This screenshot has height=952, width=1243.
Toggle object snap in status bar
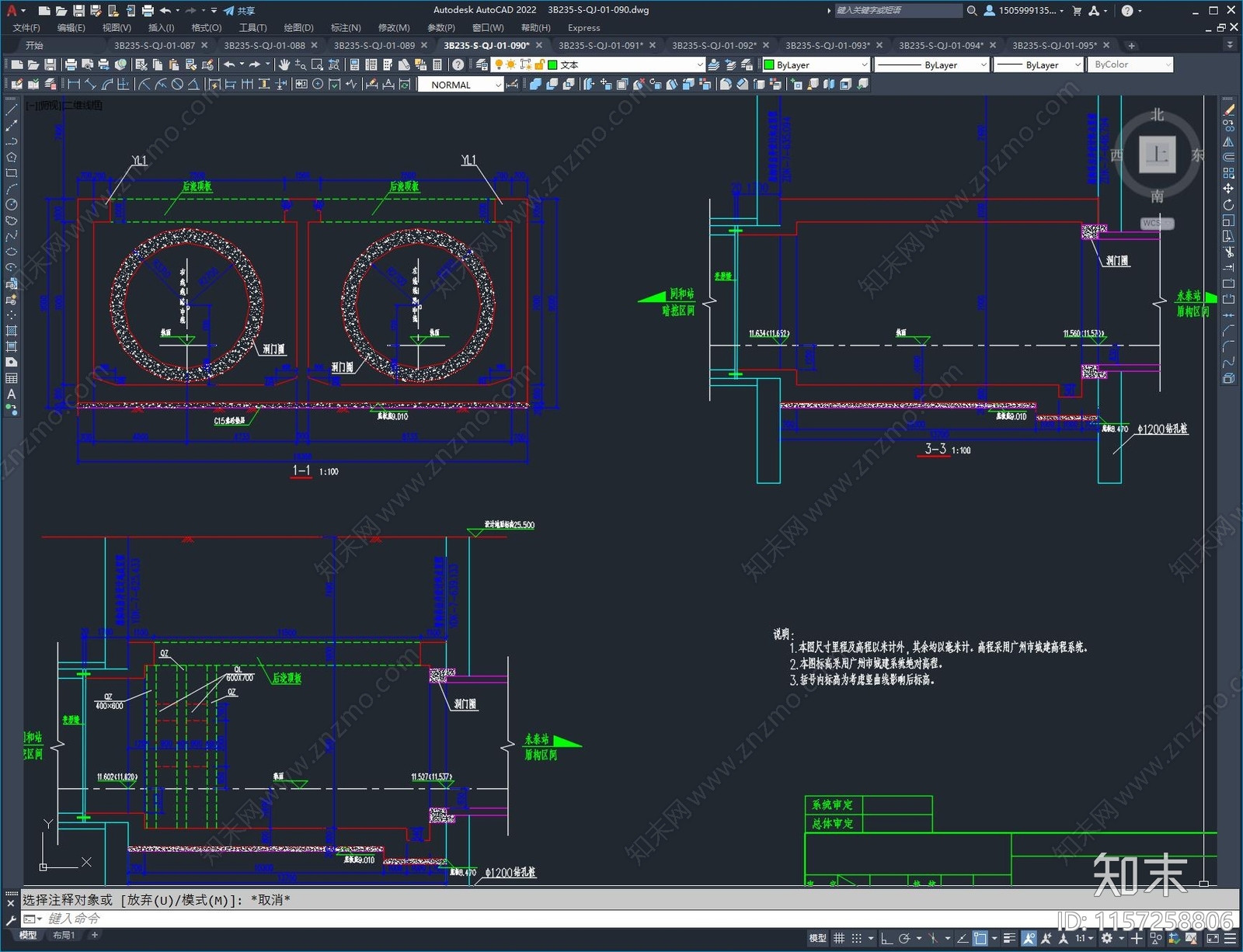980,938
